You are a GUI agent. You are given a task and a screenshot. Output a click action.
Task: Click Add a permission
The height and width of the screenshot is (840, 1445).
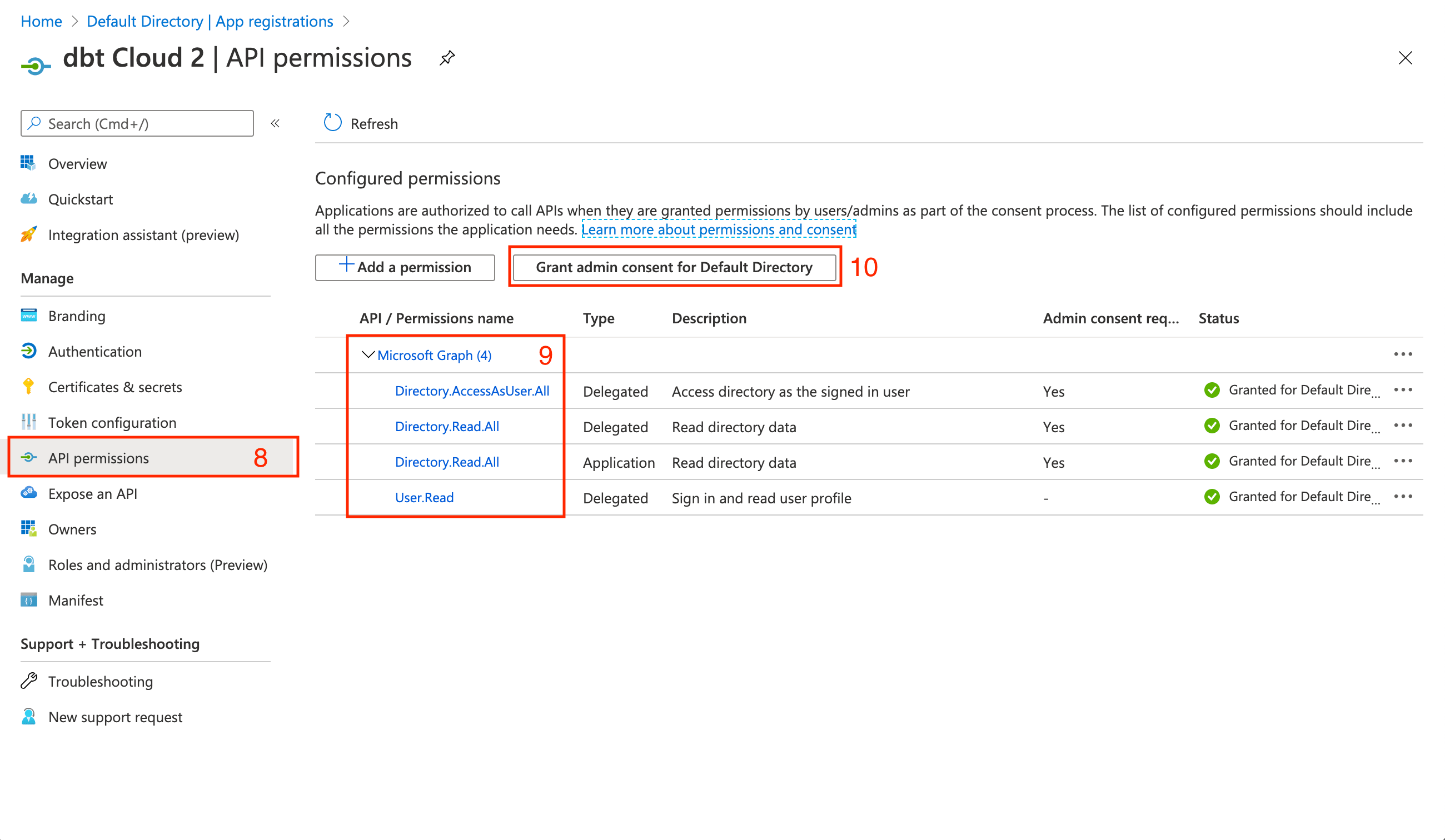[x=404, y=267]
